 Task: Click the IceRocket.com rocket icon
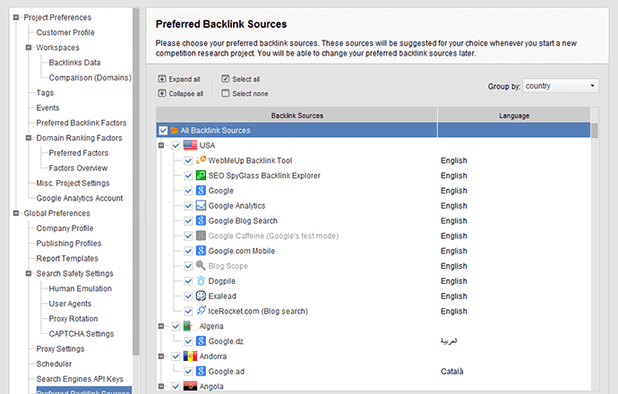click(201, 310)
